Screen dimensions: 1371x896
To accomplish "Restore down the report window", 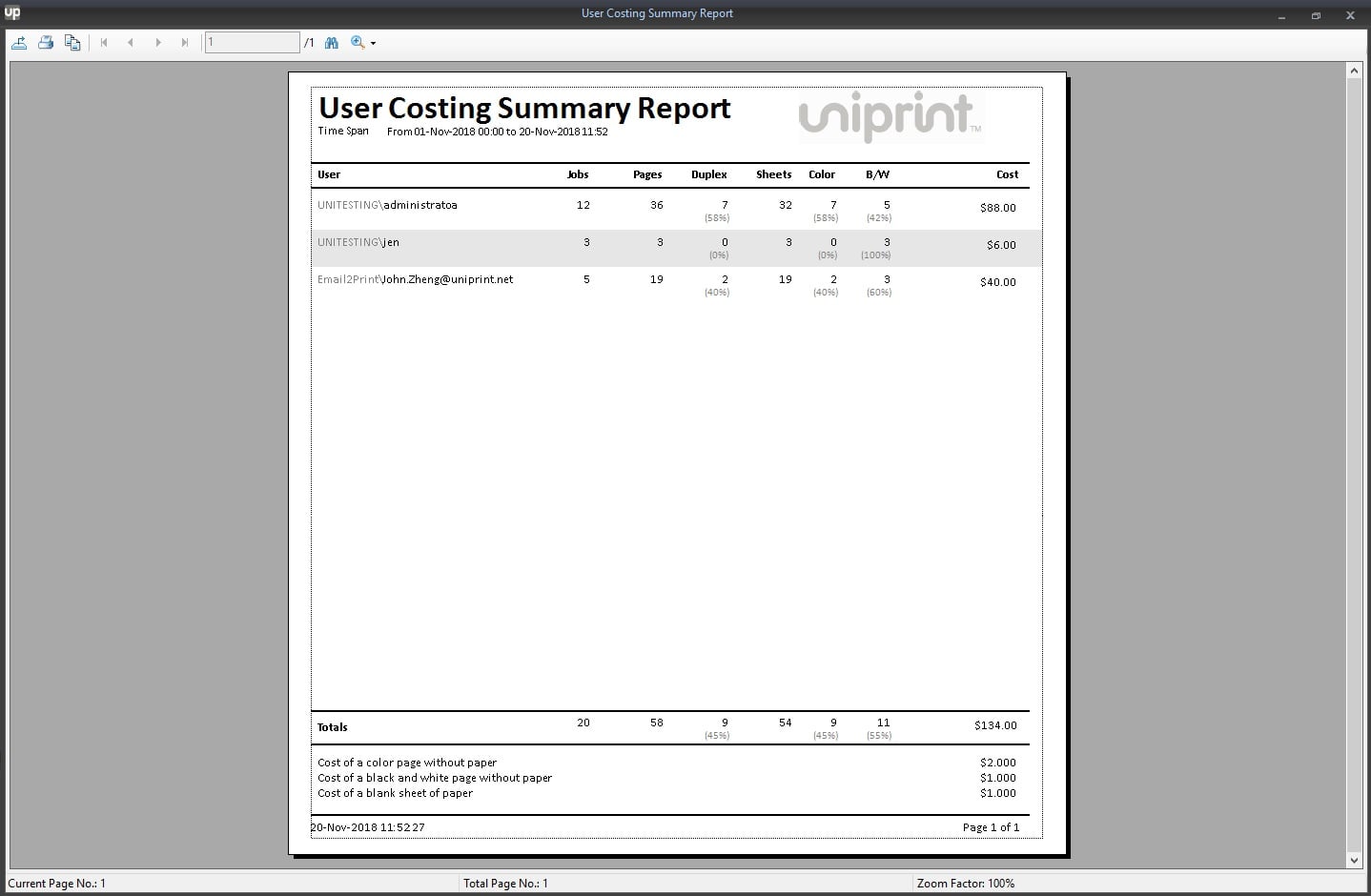I will click(1316, 15).
